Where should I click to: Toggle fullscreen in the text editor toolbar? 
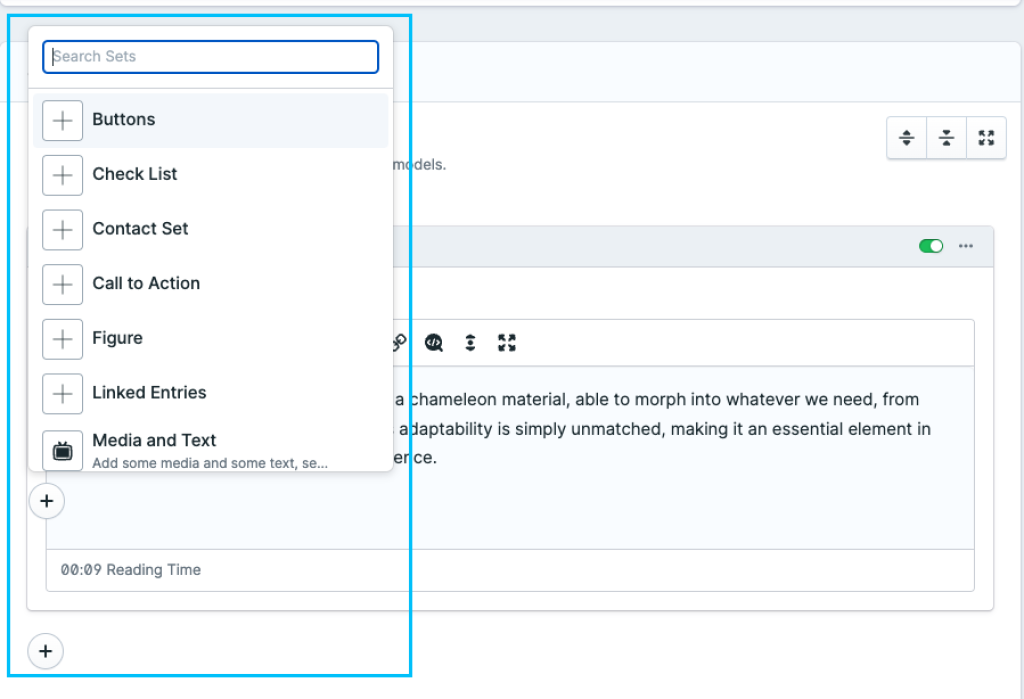507,343
